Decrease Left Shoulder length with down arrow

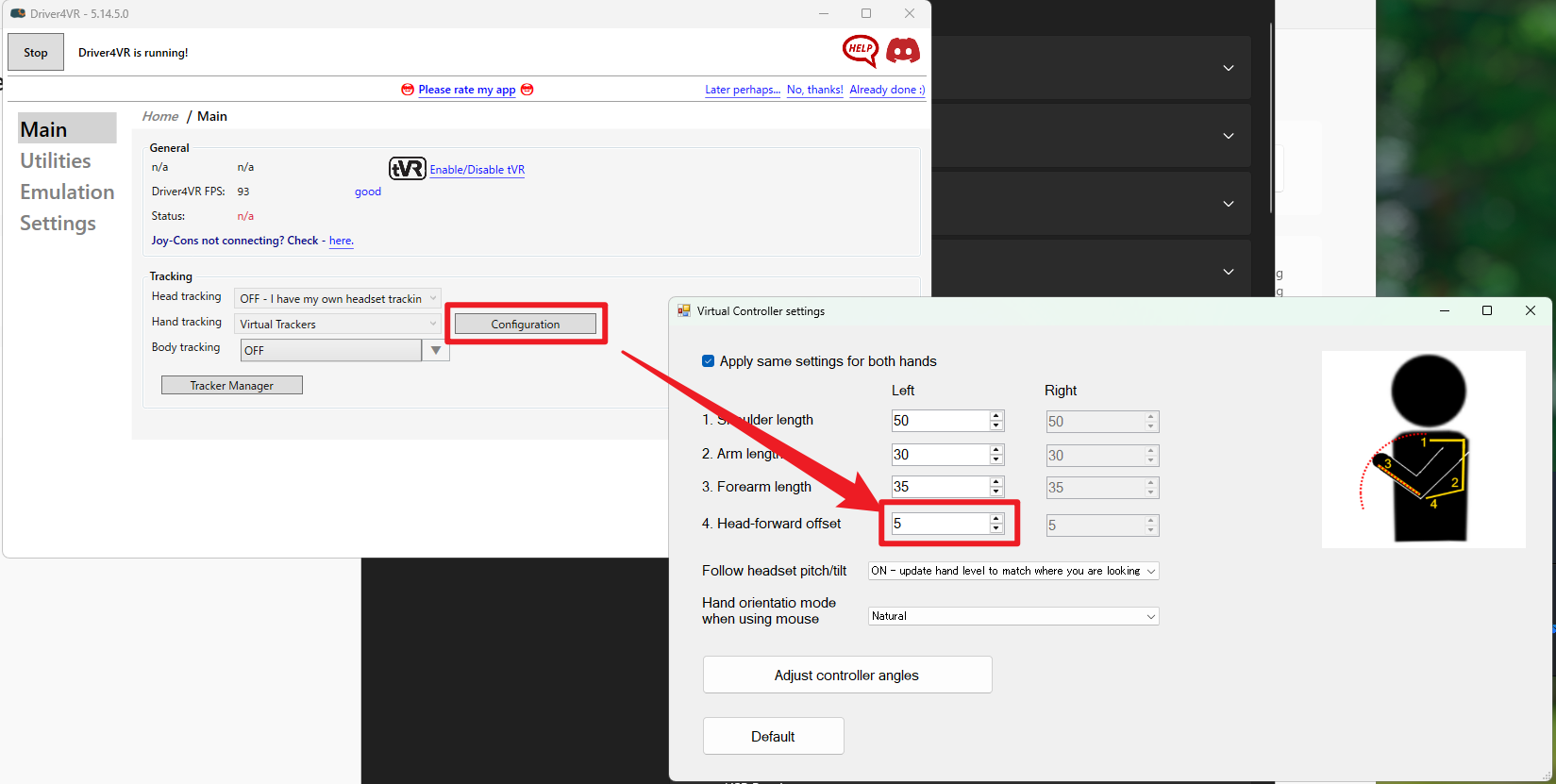[996, 425]
